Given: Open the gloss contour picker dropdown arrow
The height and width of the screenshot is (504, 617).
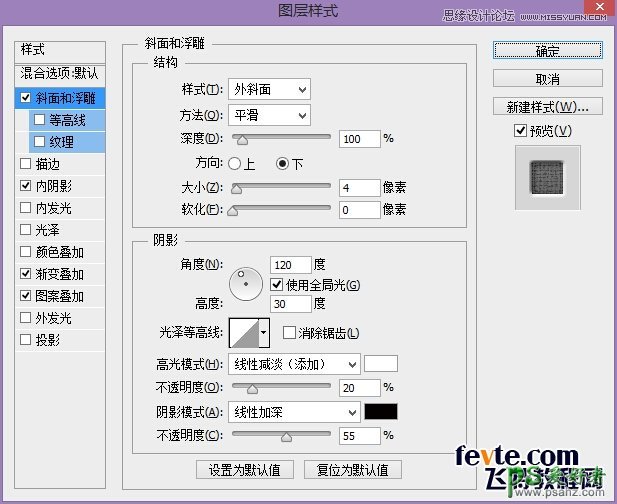Looking at the screenshot, I should 264,332.
